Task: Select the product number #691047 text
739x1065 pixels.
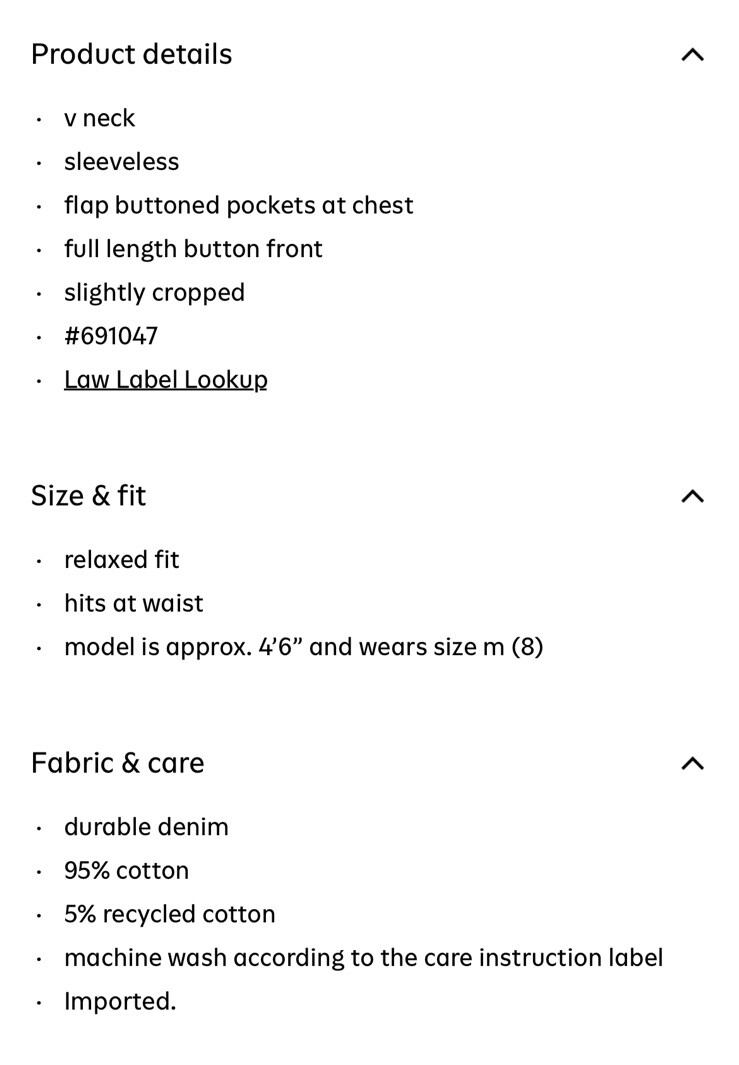Action: point(111,336)
